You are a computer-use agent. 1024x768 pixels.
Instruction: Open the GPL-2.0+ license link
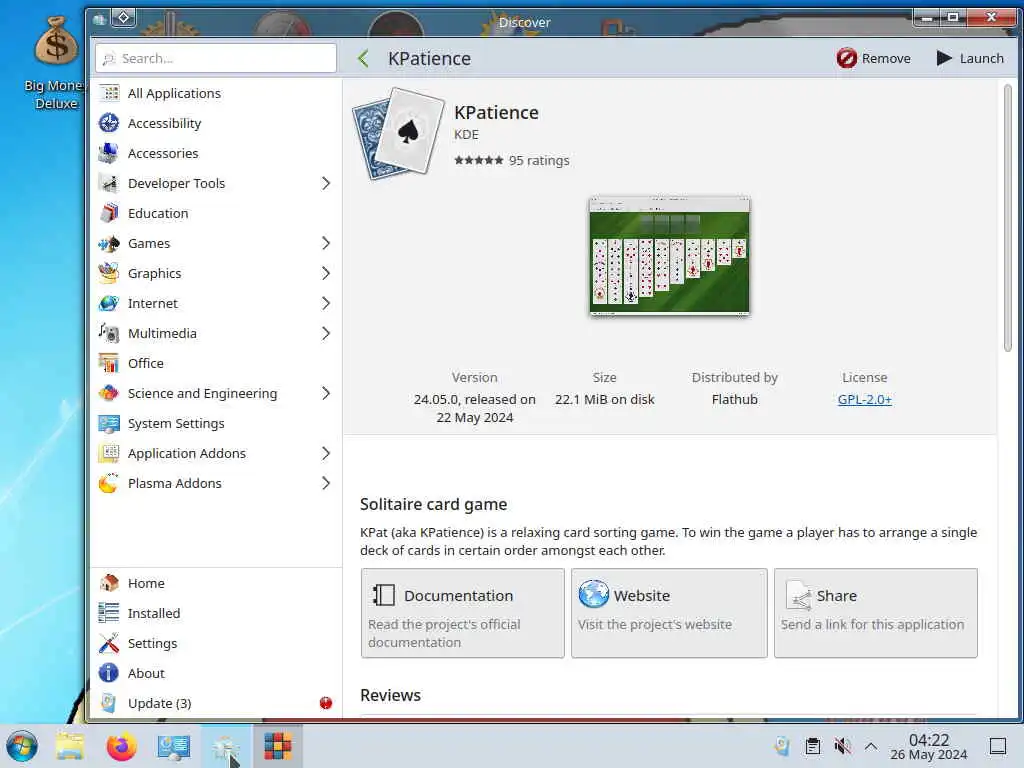point(865,399)
